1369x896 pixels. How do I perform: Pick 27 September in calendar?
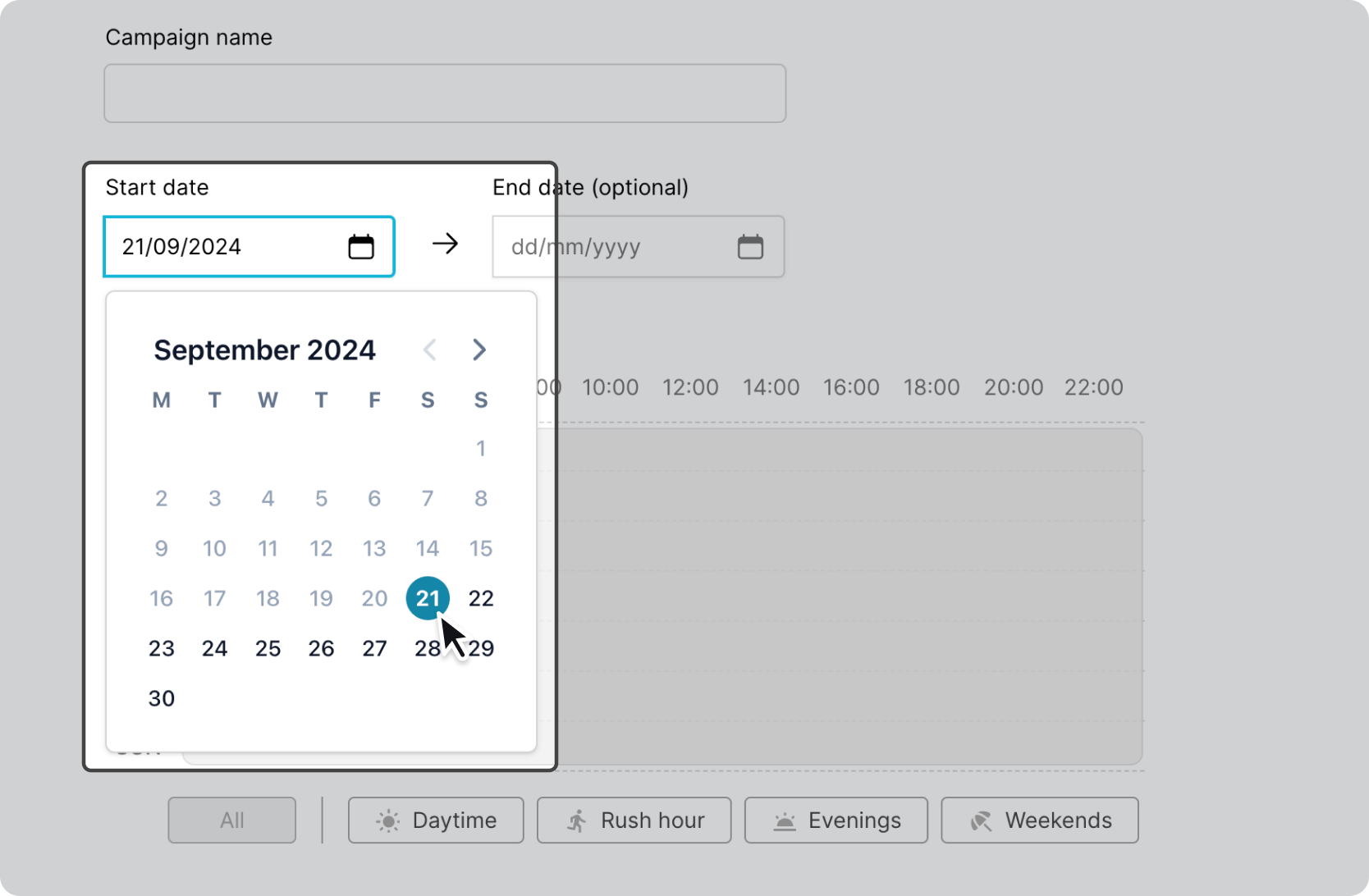click(x=374, y=649)
